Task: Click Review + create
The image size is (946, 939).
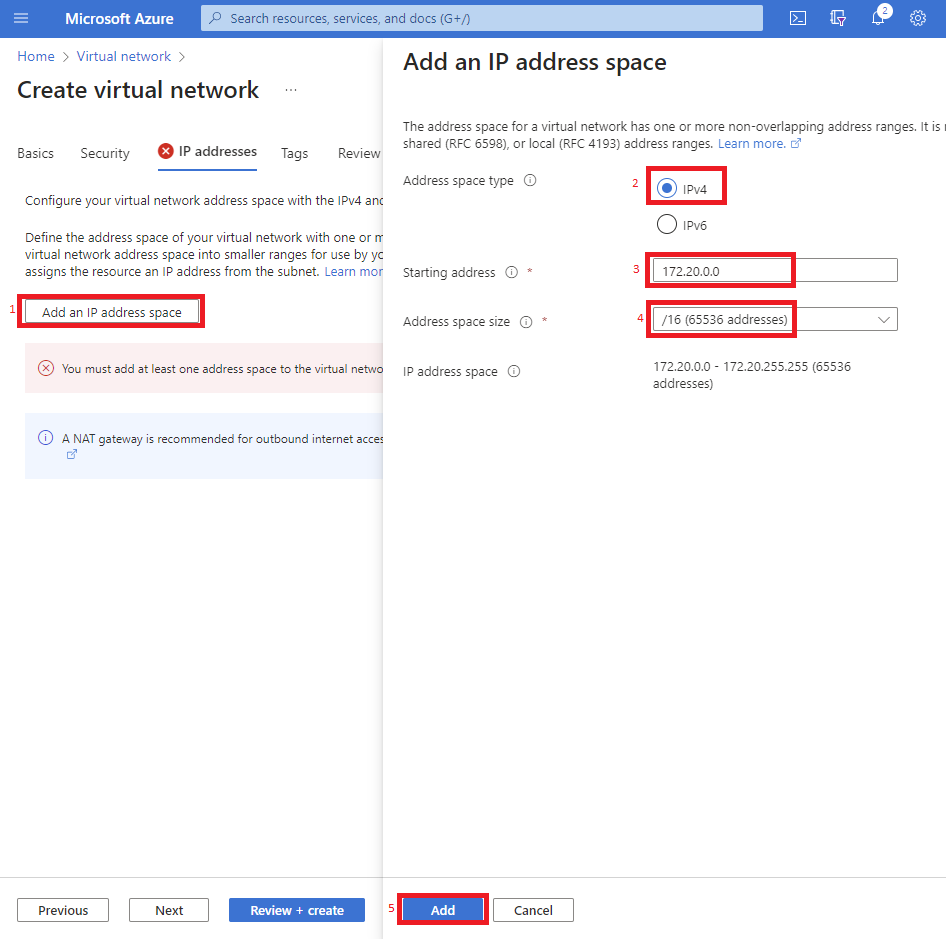Action: 296,909
